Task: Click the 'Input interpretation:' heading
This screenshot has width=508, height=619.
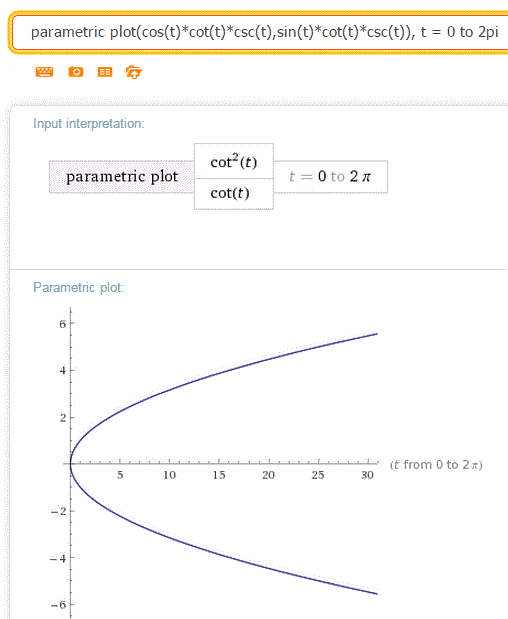Action: [89, 124]
